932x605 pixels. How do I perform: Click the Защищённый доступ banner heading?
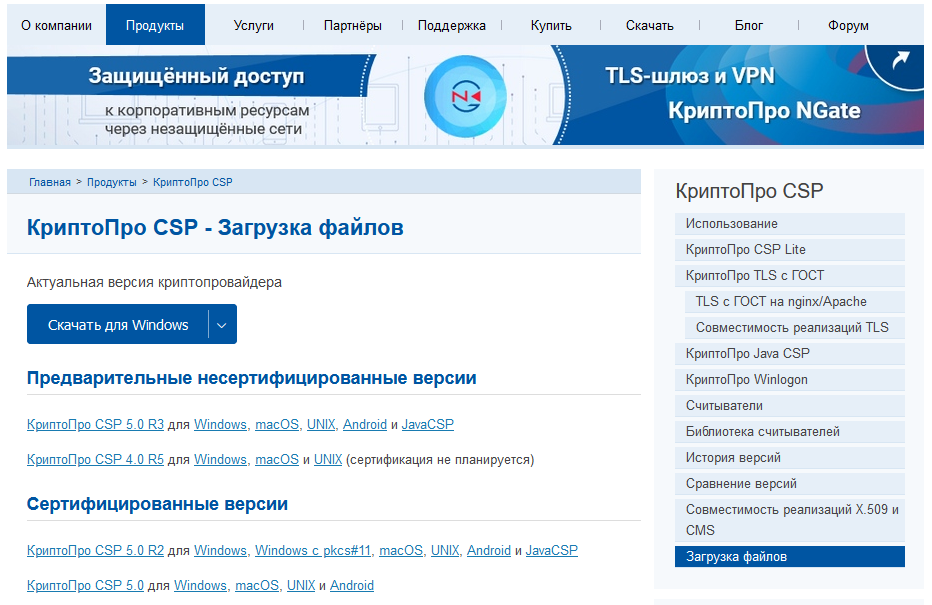(x=196, y=76)
